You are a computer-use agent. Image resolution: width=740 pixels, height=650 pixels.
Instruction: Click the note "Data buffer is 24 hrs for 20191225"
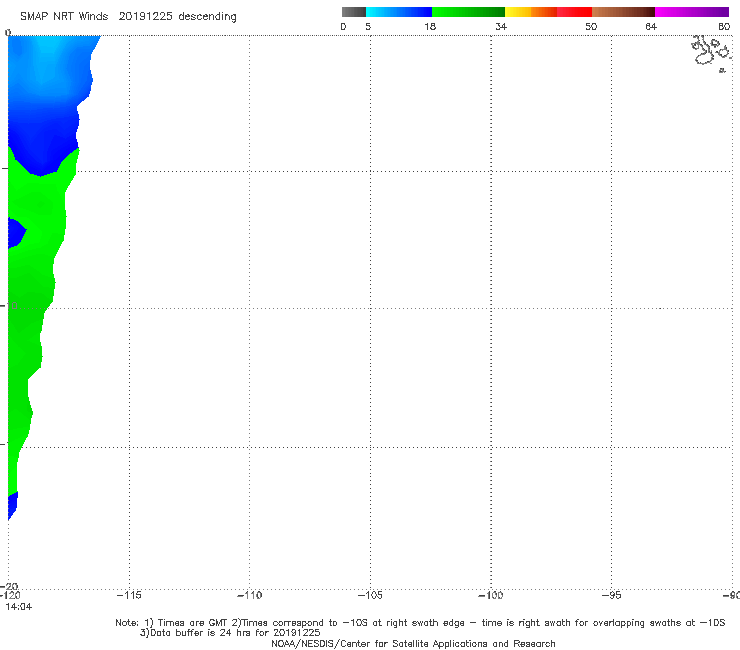(230, 633)
